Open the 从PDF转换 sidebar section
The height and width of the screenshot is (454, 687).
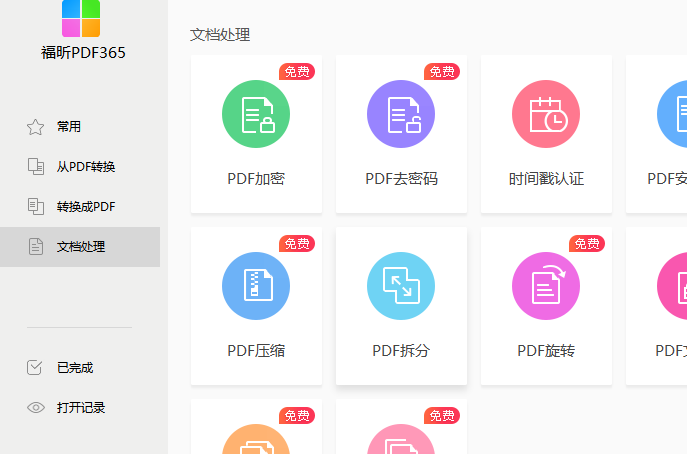pyautogui.click(x=86, y=167)
